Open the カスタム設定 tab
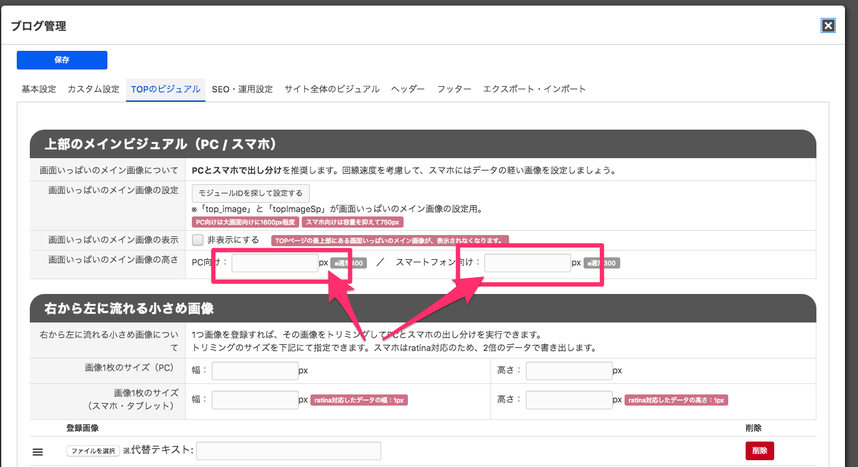 pyautogui.click(x=93, y=89)
